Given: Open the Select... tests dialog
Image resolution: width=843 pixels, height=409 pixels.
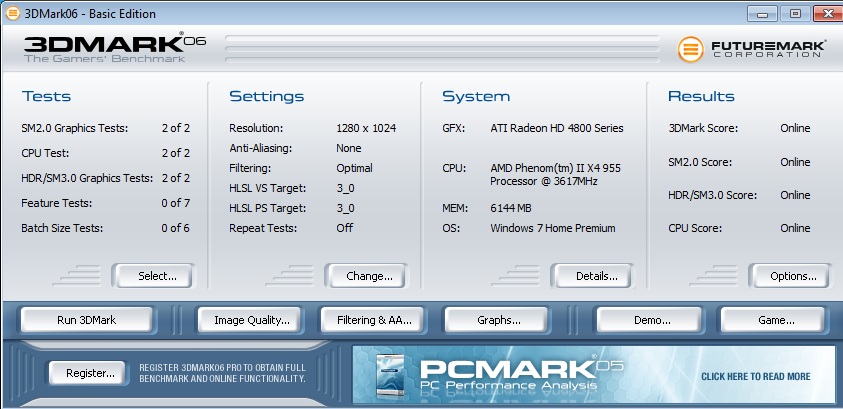Looking at the screenshot, I should (154, 276).
